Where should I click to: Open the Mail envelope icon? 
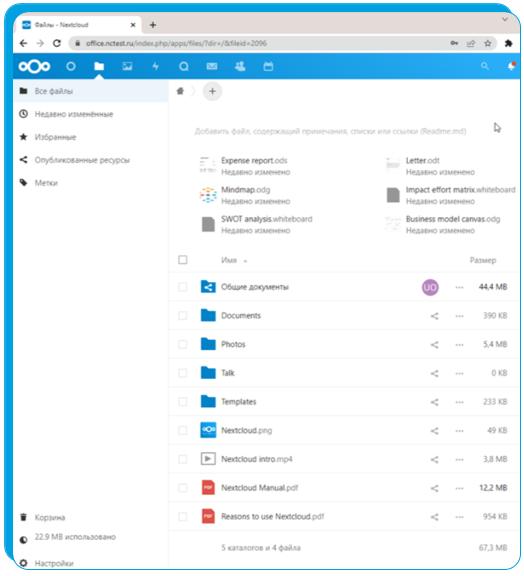click(x=212, y=66)
